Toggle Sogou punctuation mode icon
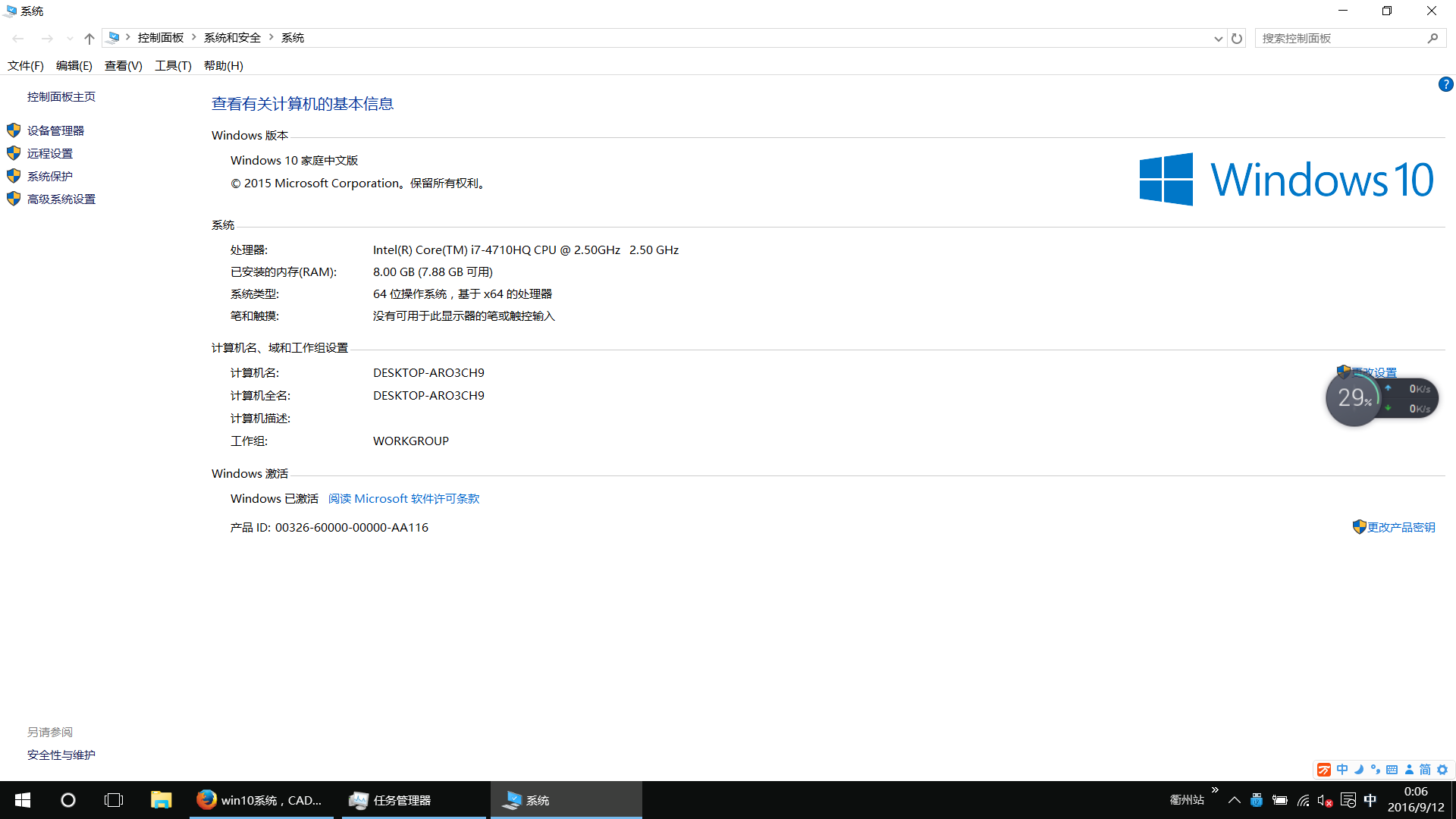The width and height of the screenshot is (1456, 819). 1376,770
